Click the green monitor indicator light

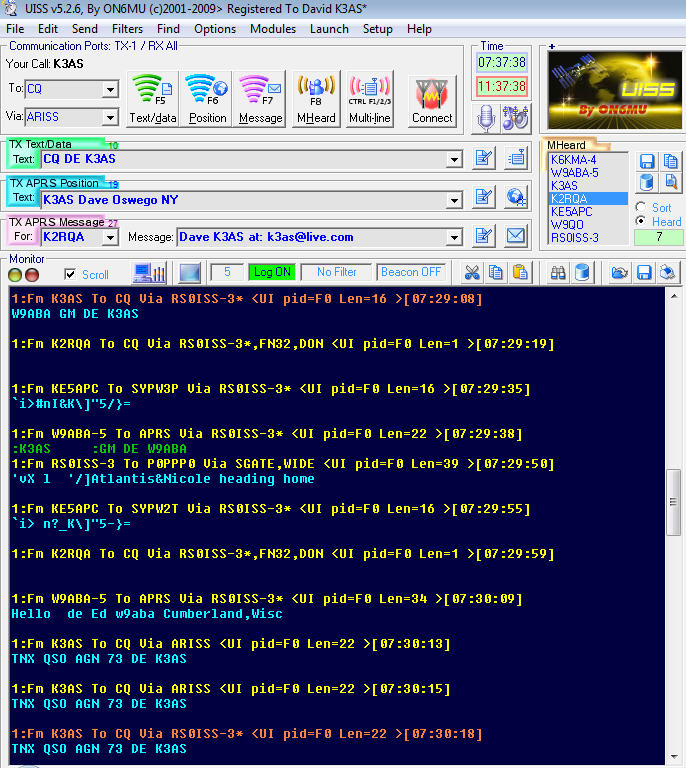[15, 275]
